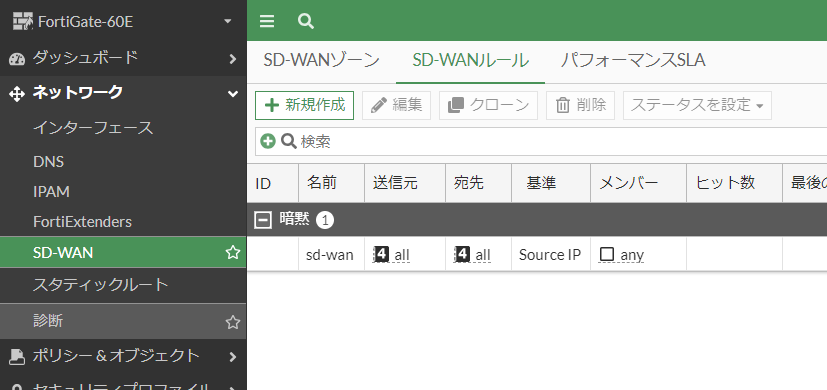Sort by 宛先 column header
Screen dimensions: 827x390
point(478,183)
